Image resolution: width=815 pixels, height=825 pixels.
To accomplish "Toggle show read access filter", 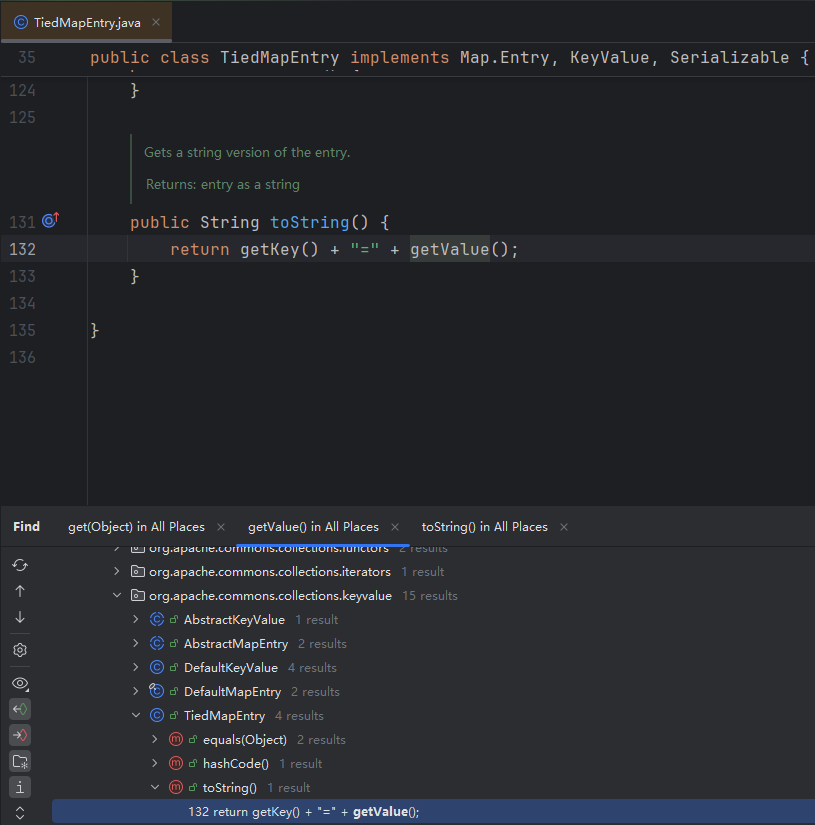I will 20,709.
